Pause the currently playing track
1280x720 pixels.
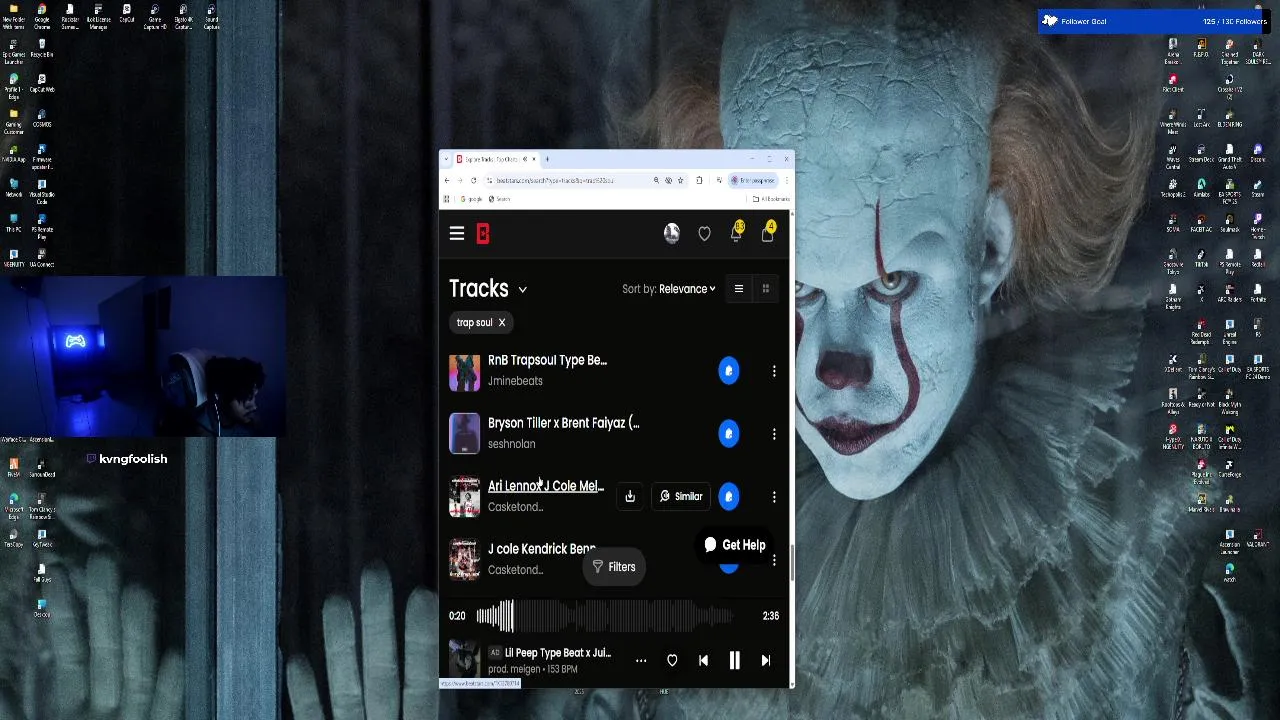tap(734, 660)
